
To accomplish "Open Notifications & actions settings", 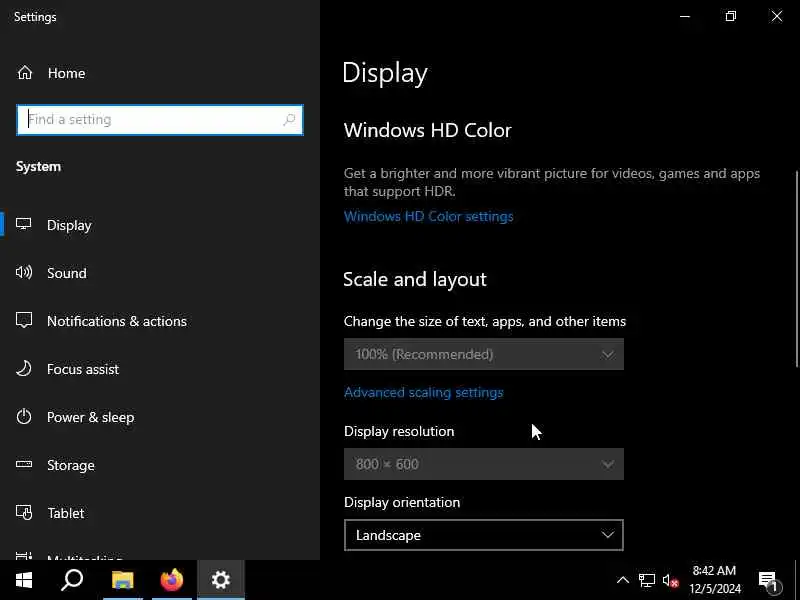I will click(x=117, y=321).
